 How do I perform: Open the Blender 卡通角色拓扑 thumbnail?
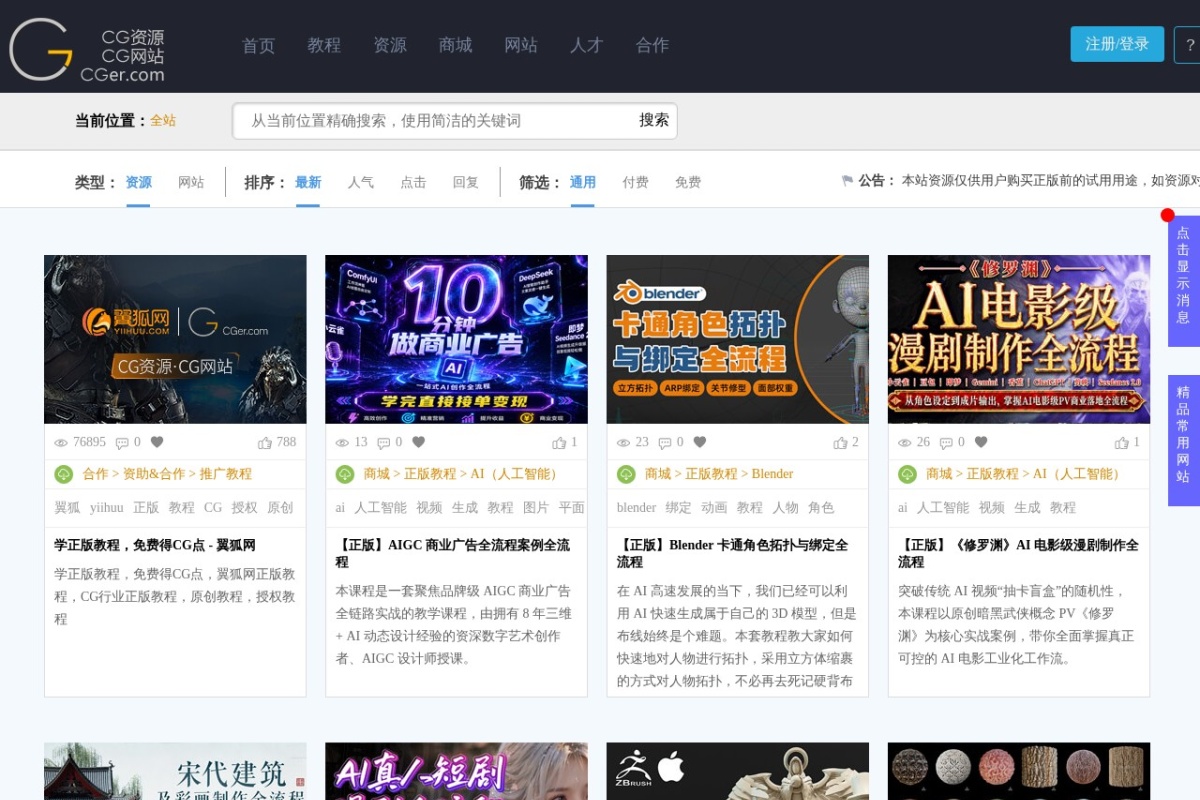coord(738,339)
